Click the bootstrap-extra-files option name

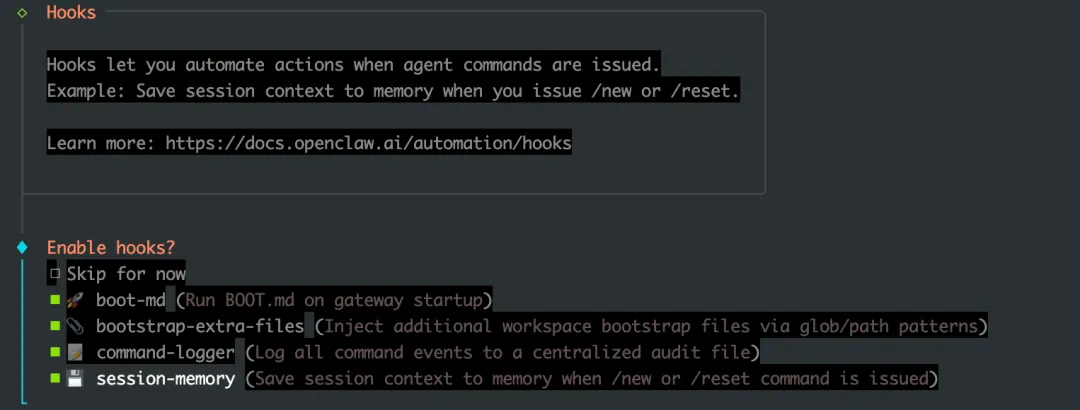200,326
